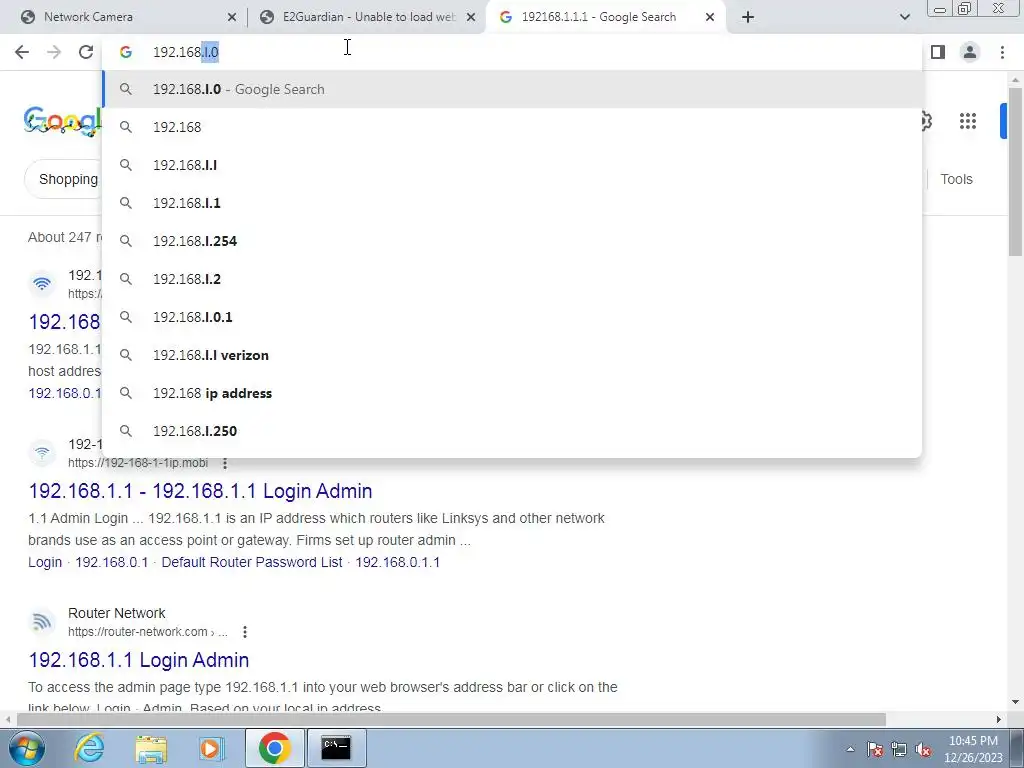Pick the 192.168.l.250 suggestion
Viewport: 1024px width, 768px height.
[512, 431]
